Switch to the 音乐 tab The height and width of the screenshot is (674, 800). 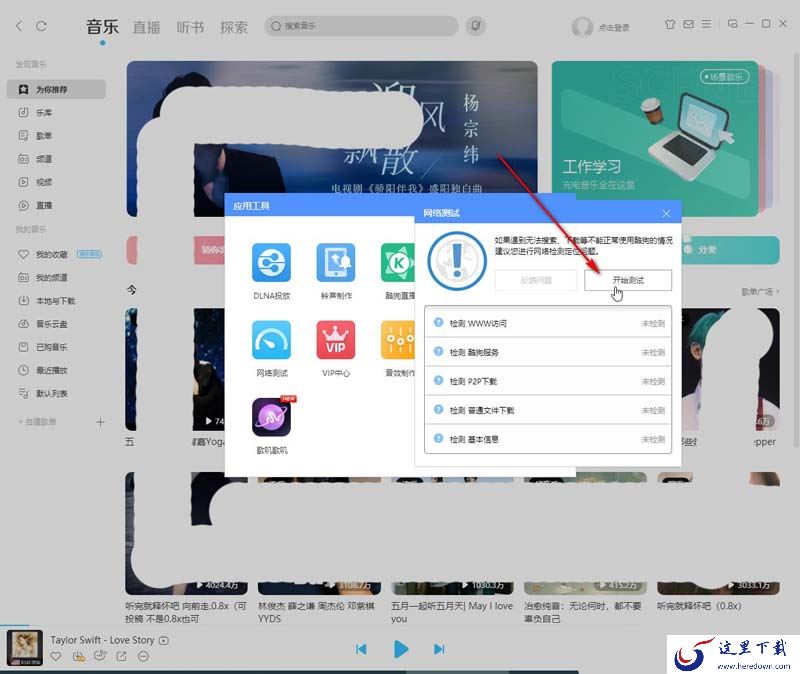coord(103,27)
